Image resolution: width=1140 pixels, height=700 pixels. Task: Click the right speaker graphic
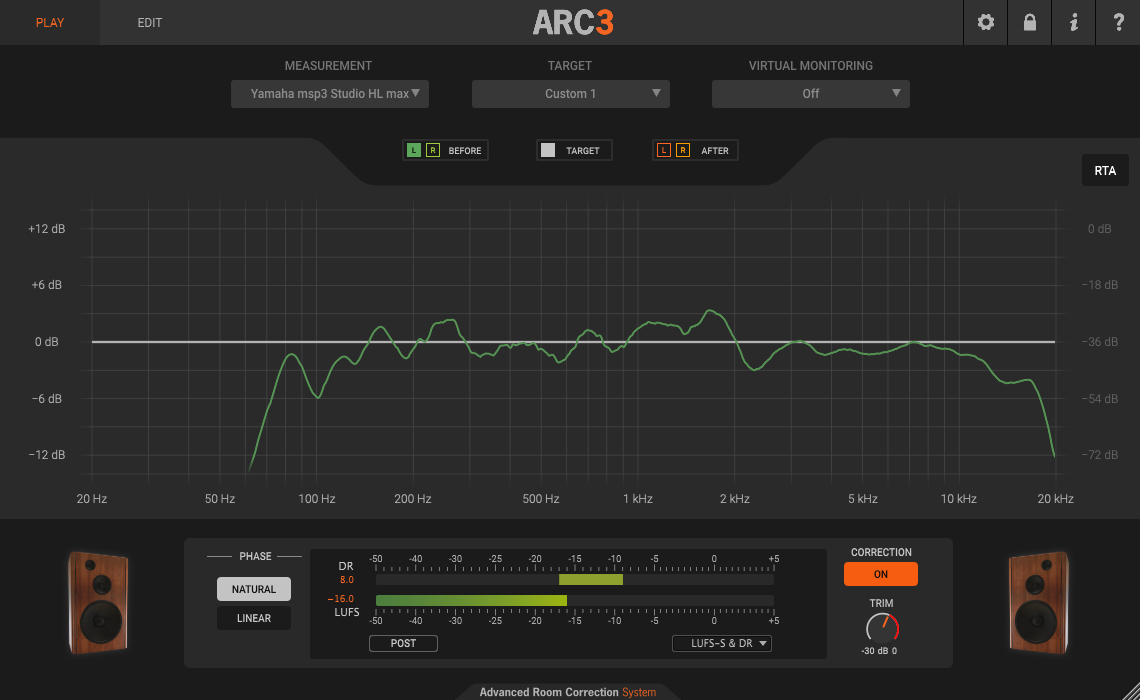point(1040,604)
